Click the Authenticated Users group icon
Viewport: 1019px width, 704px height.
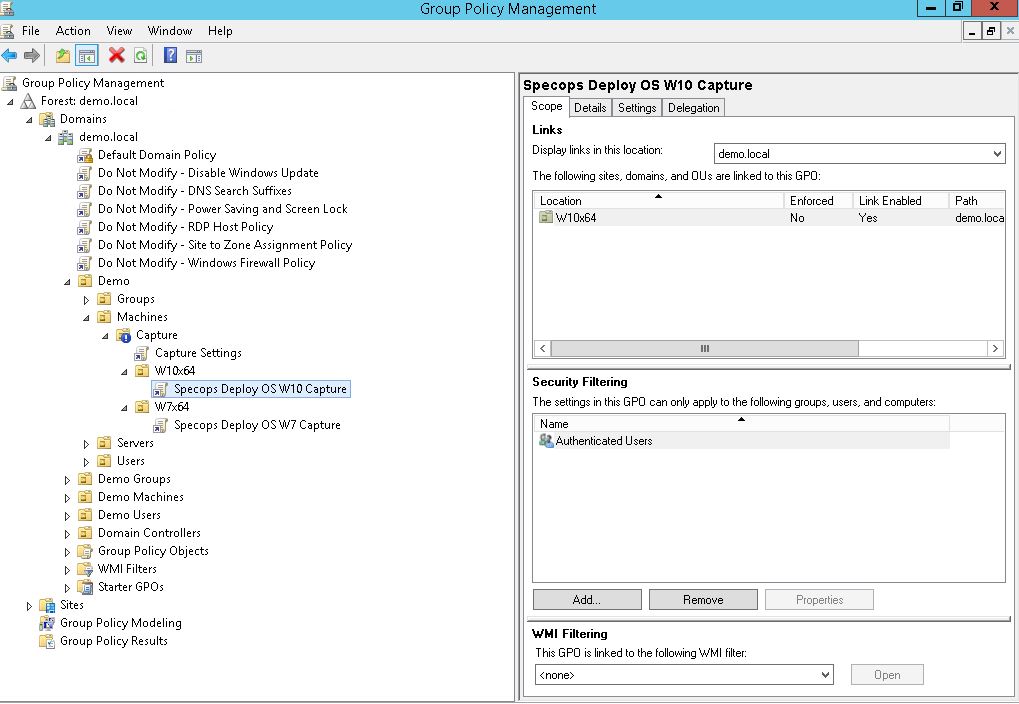coord(546,441)
